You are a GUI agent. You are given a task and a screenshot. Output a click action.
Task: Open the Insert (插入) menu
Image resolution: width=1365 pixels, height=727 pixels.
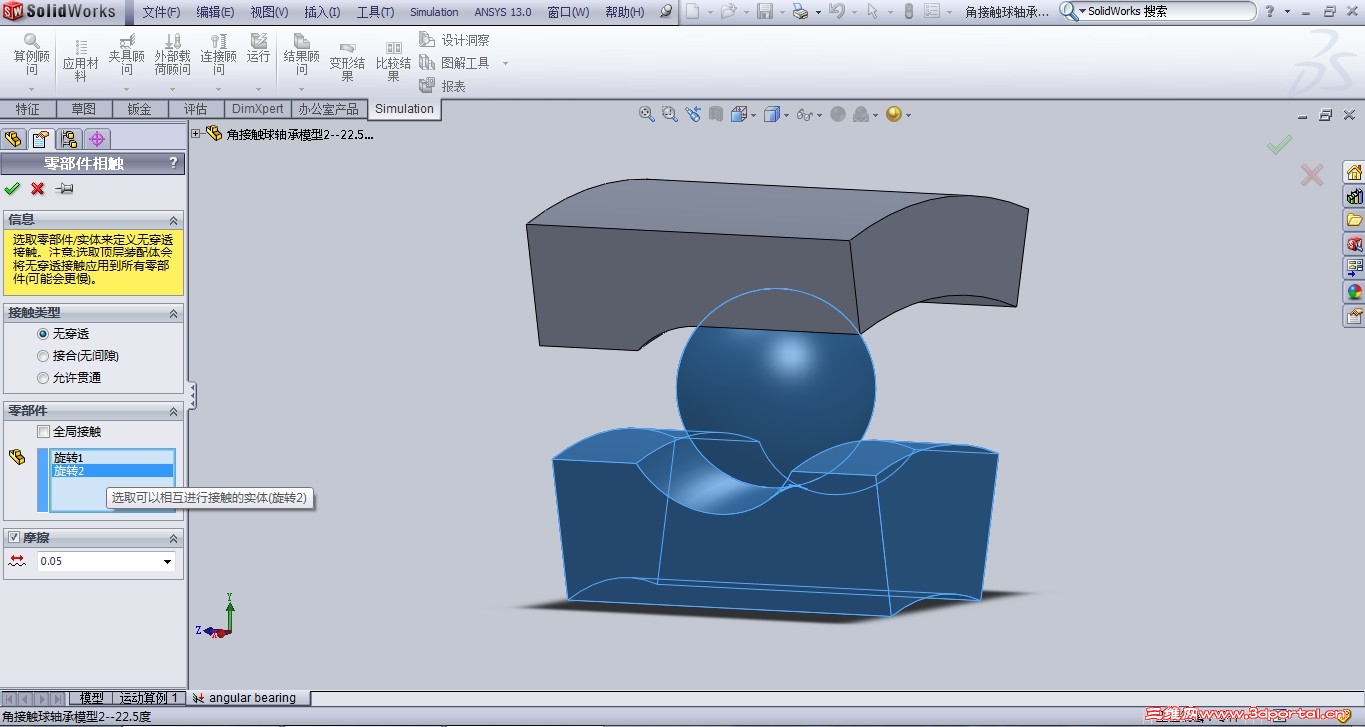tap(322, 12)
